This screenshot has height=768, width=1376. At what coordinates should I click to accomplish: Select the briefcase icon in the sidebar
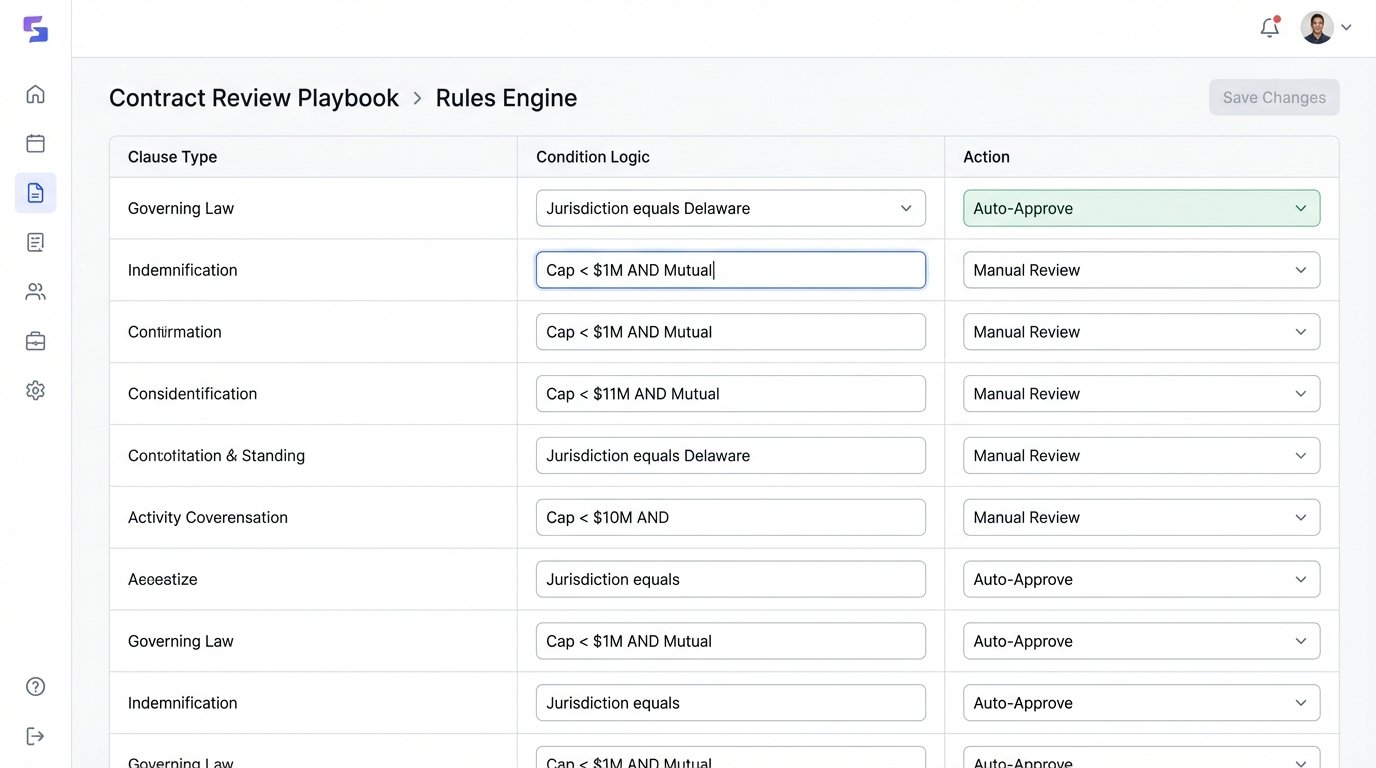click(35, 340)
